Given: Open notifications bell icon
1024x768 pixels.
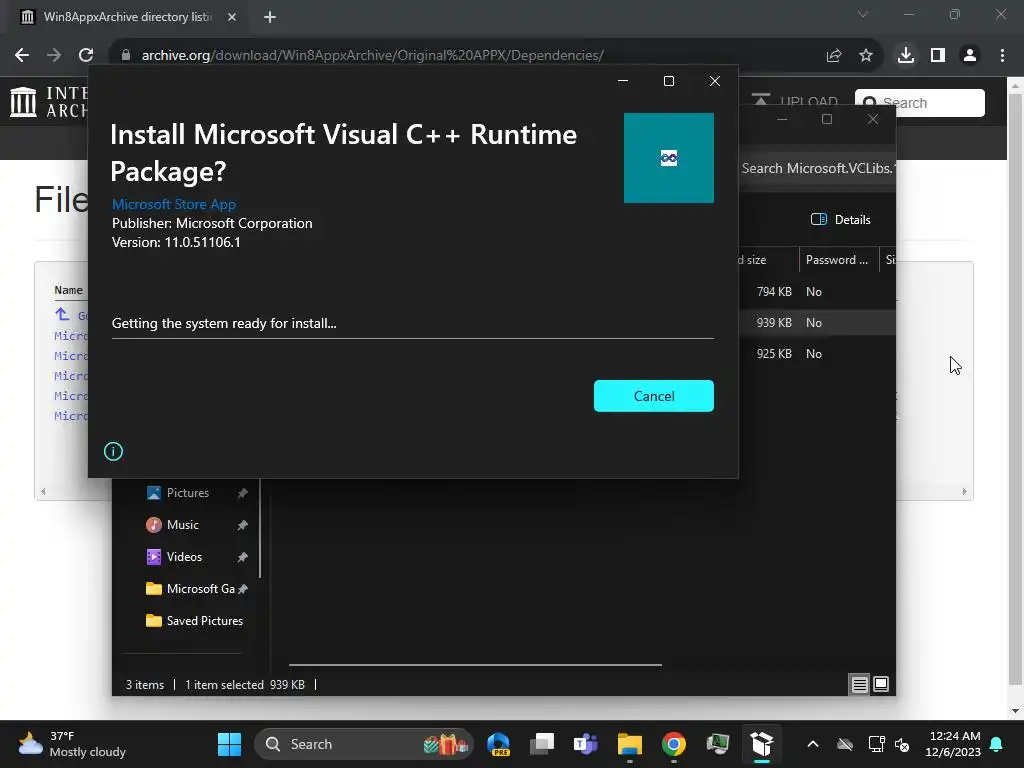Looking at the screenshot, I should point(997,744).
